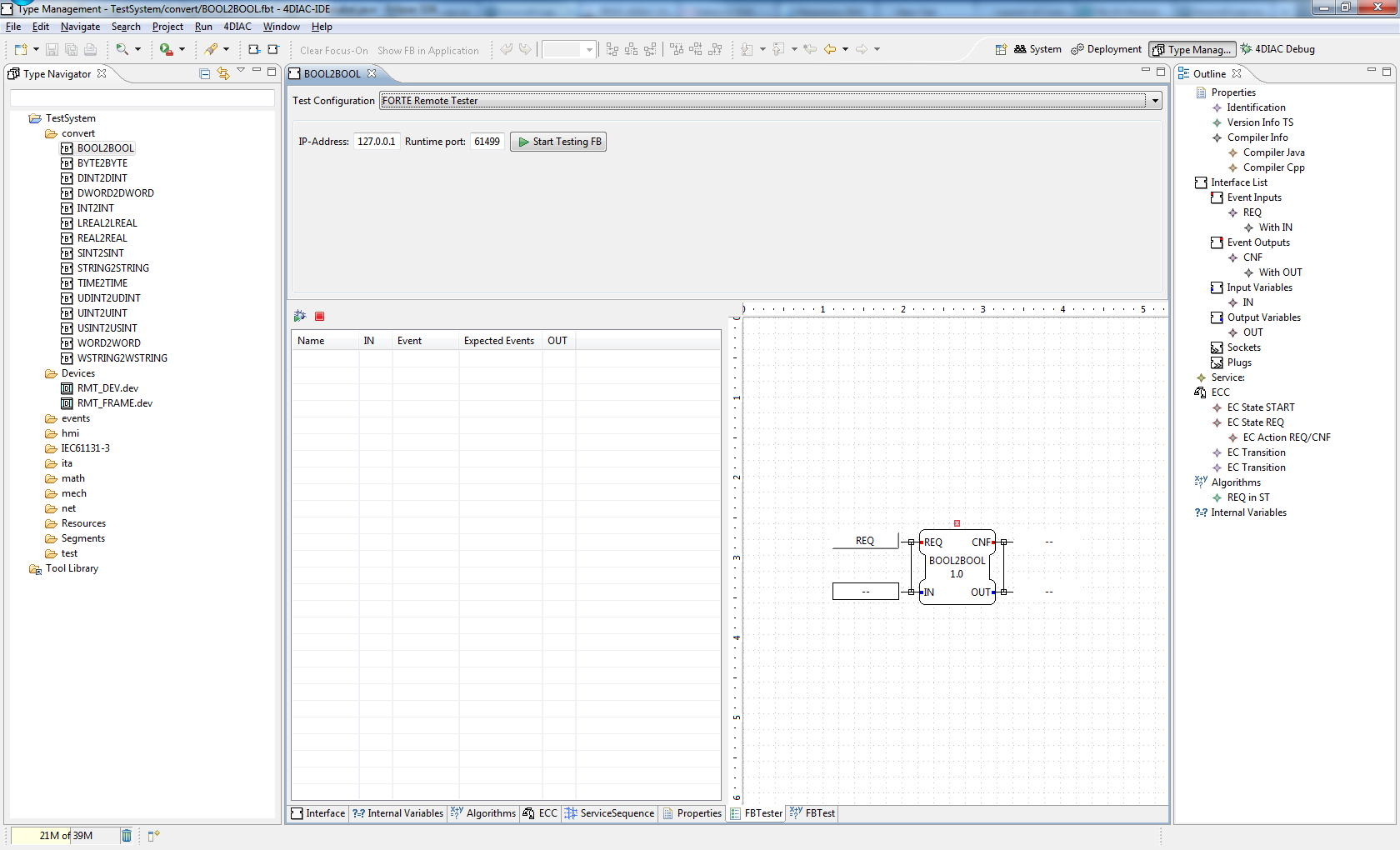Click the IN value box left of block

coord(866,592)
